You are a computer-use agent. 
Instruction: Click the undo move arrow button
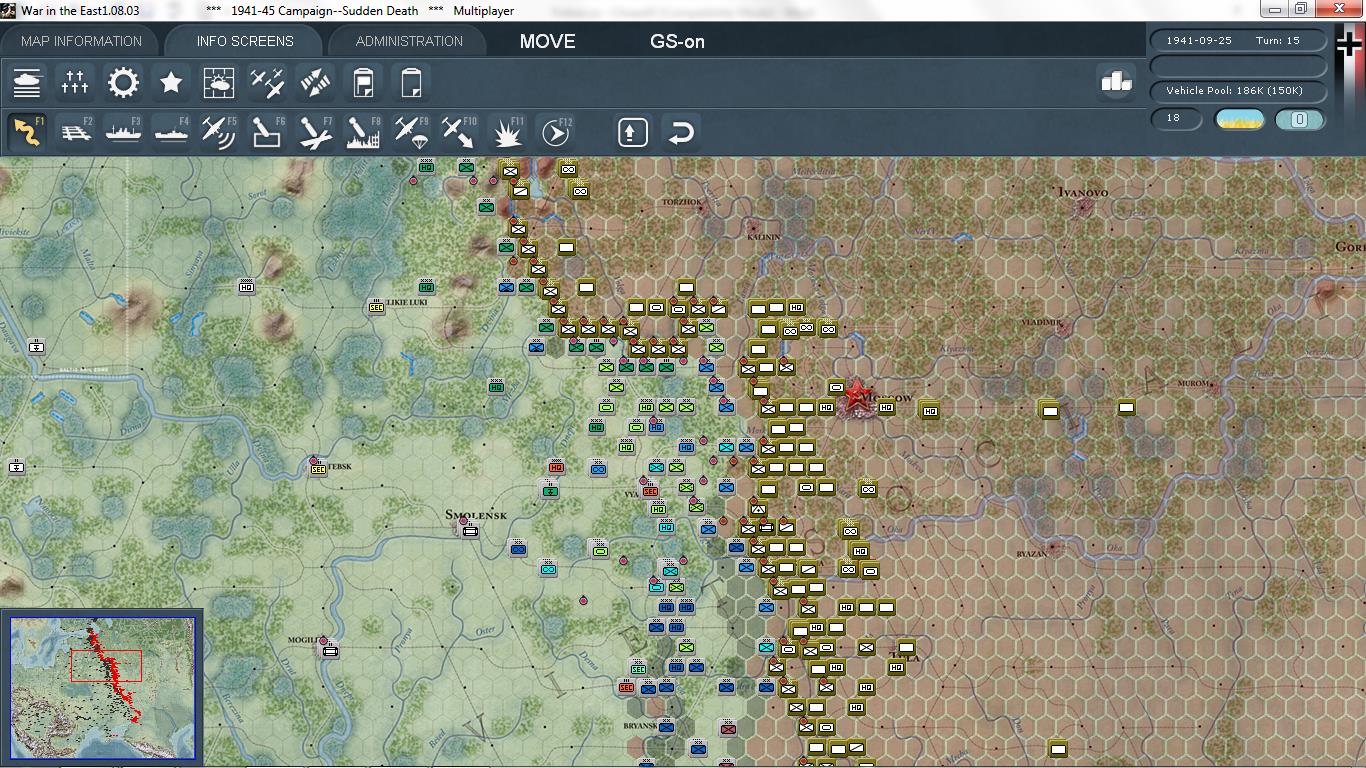point(681,132)
